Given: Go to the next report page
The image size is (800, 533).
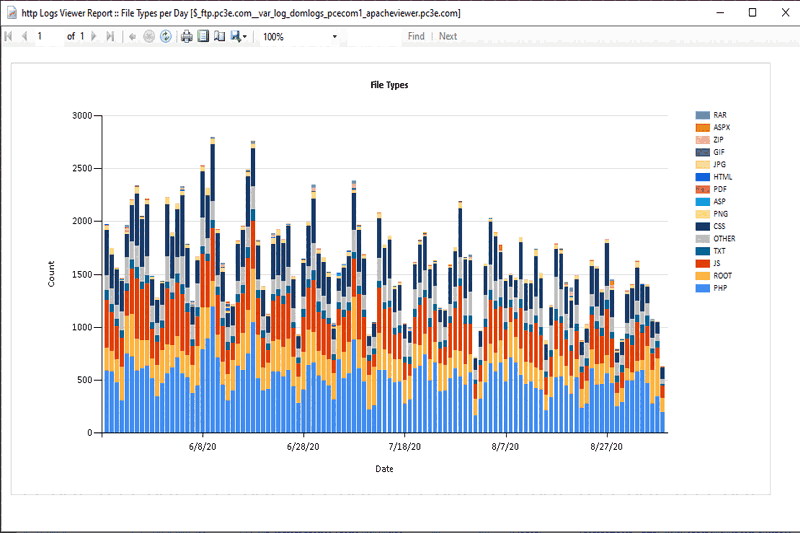Looking at the screenshot, I should (x=94, y=37).
